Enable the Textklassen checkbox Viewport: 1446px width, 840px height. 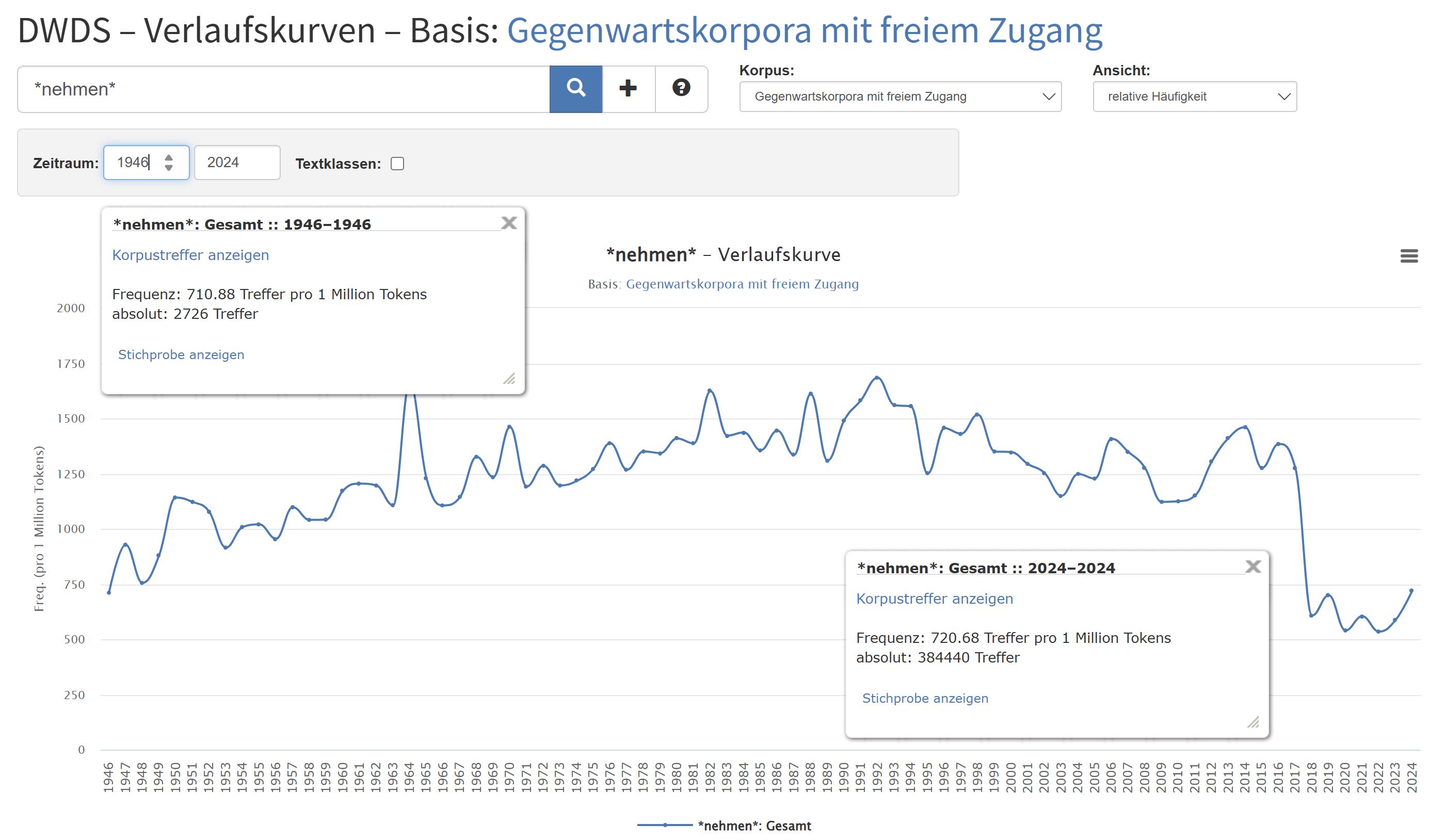[x=397, y=164]
